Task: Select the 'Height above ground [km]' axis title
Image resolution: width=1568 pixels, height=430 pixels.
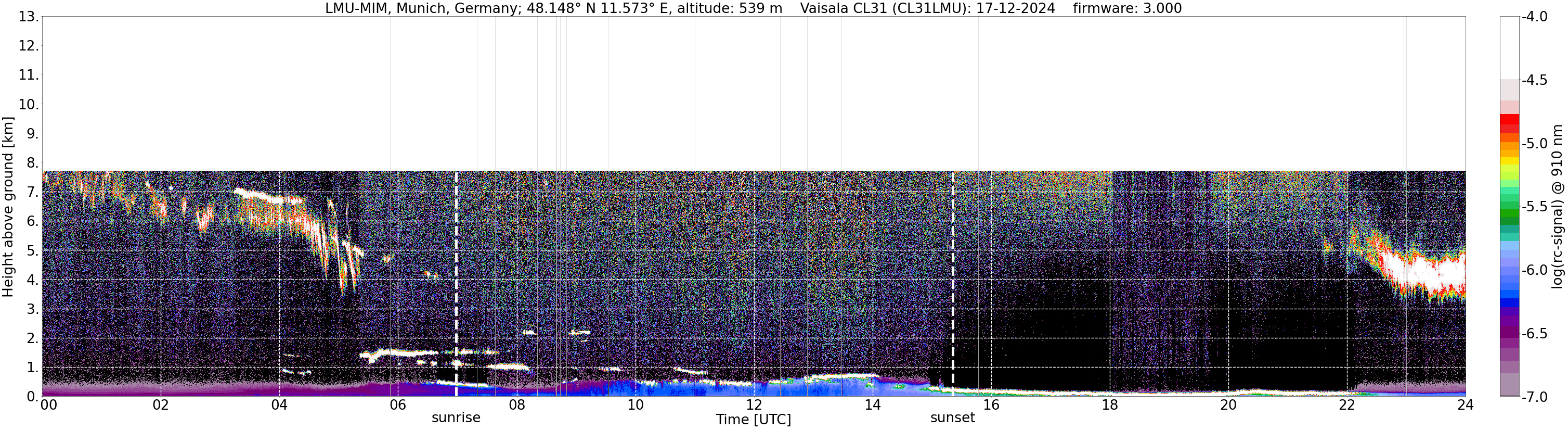Action: 8,207
